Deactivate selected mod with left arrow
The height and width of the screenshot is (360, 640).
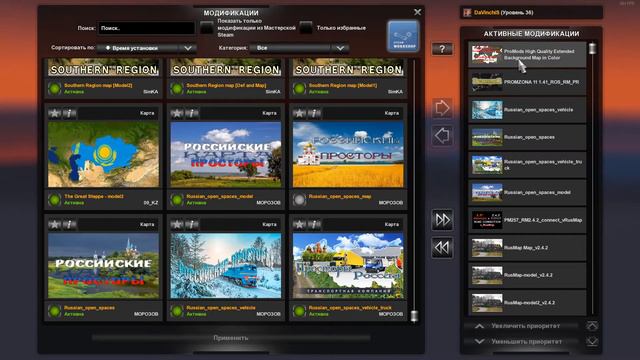[x=442, y=136]
